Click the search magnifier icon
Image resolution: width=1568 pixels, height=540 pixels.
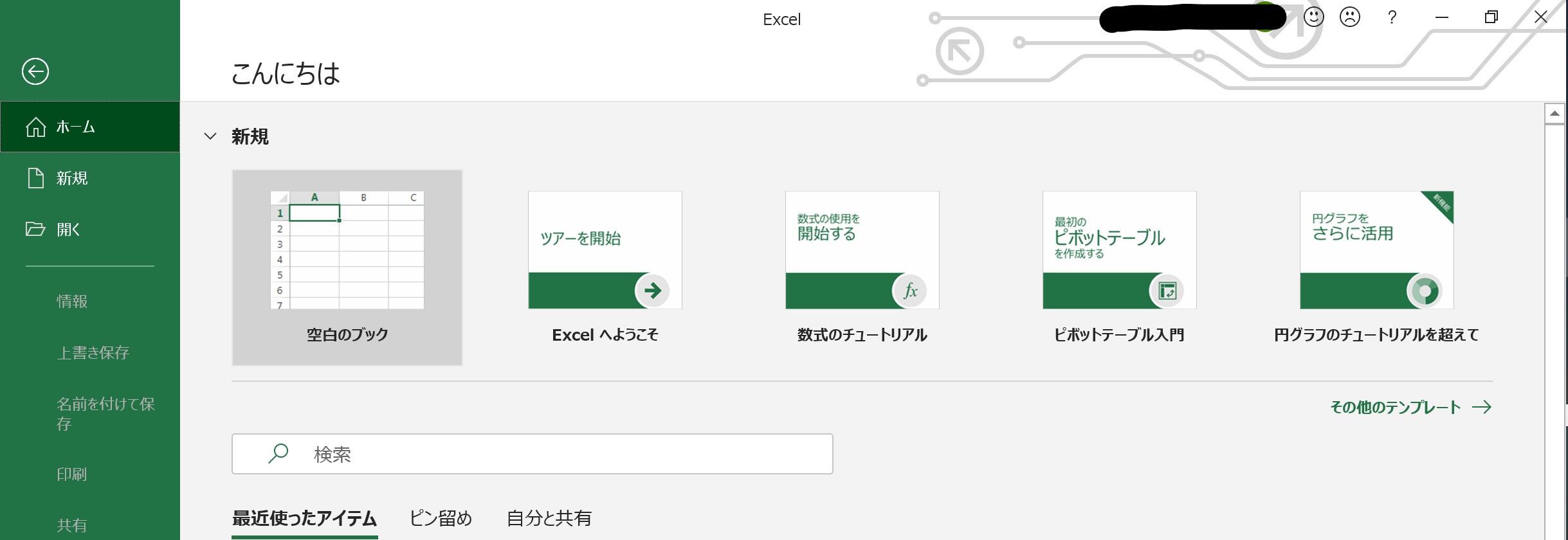278,454
